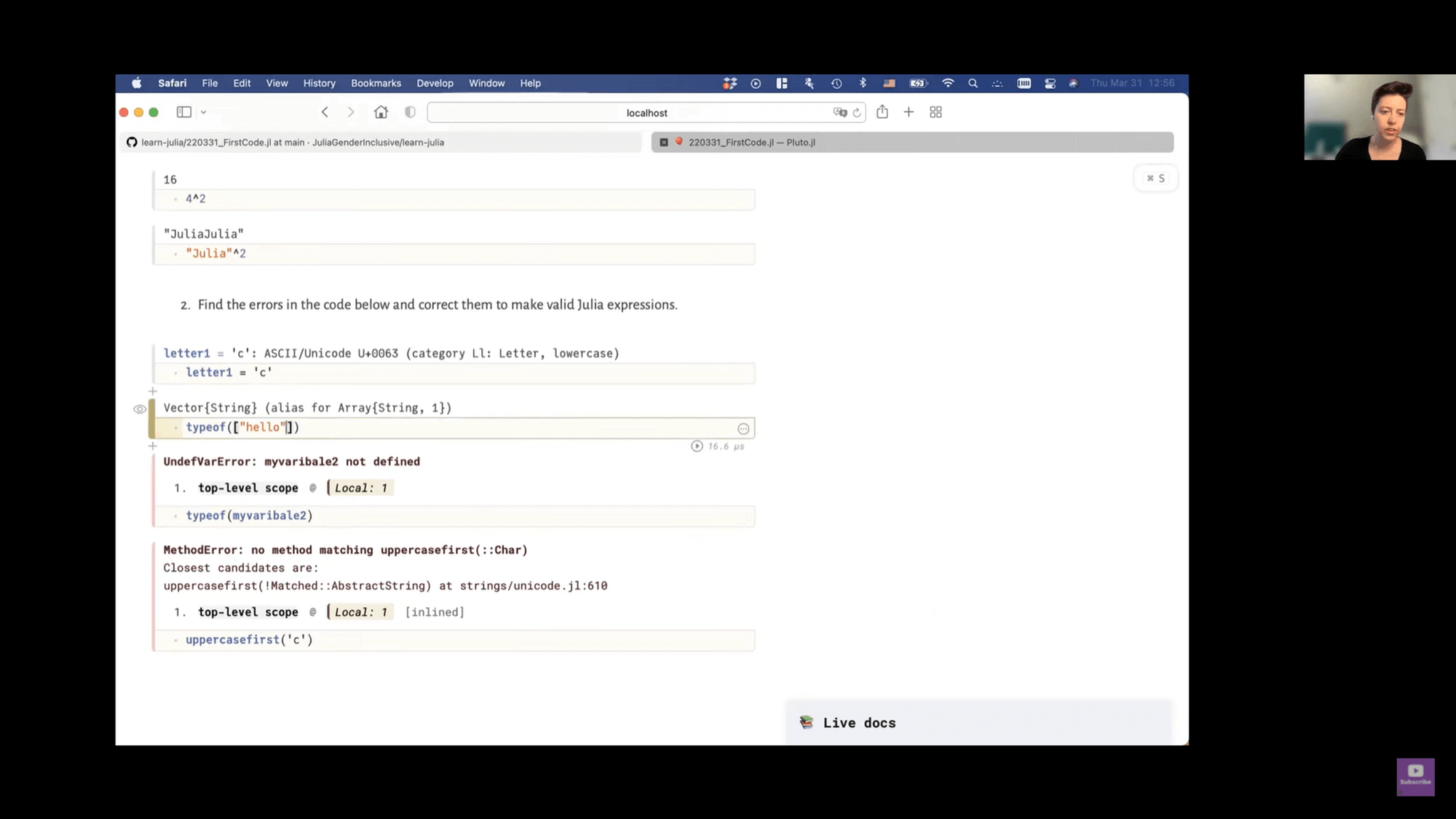Open the privacy report shield
The width and height of the screenshot is (1456, 819).
pos(411,112)
